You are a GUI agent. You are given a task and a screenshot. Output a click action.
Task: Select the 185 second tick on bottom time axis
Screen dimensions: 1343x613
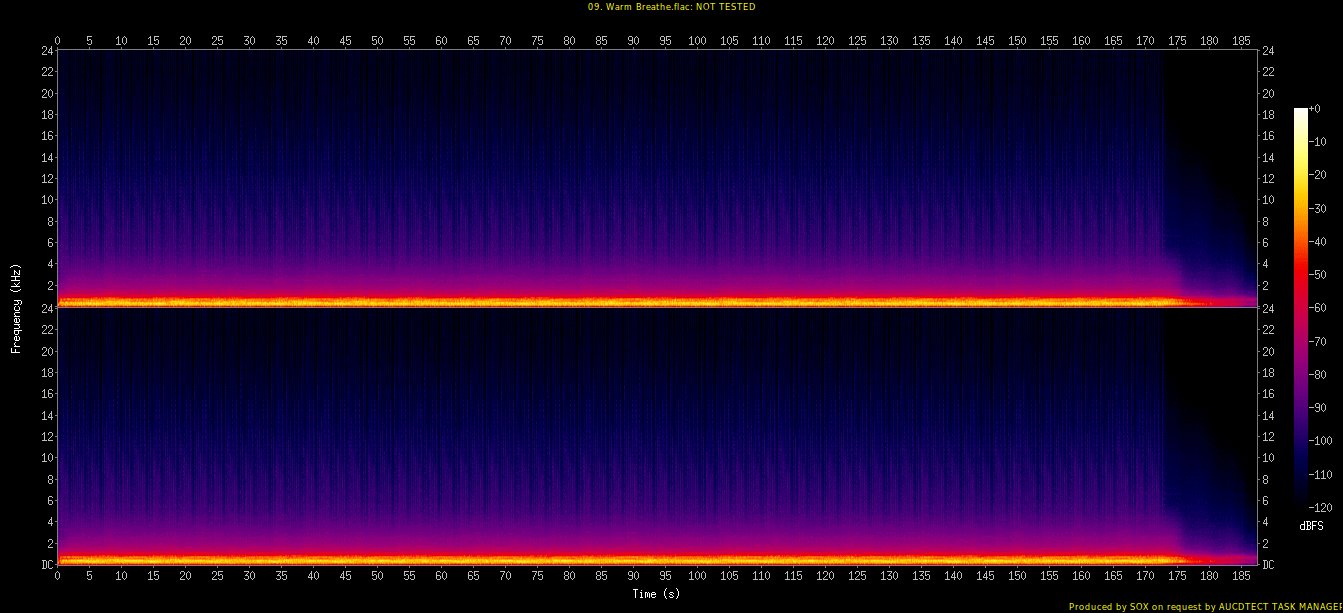tap(1241, 577)
